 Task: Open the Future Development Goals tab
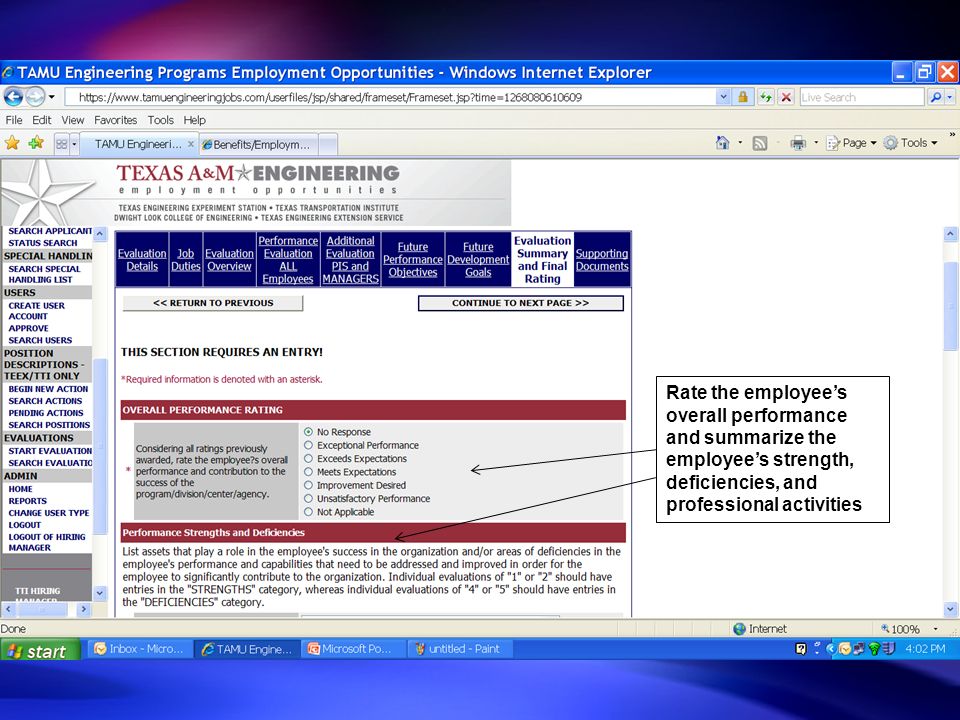(478, 260)
